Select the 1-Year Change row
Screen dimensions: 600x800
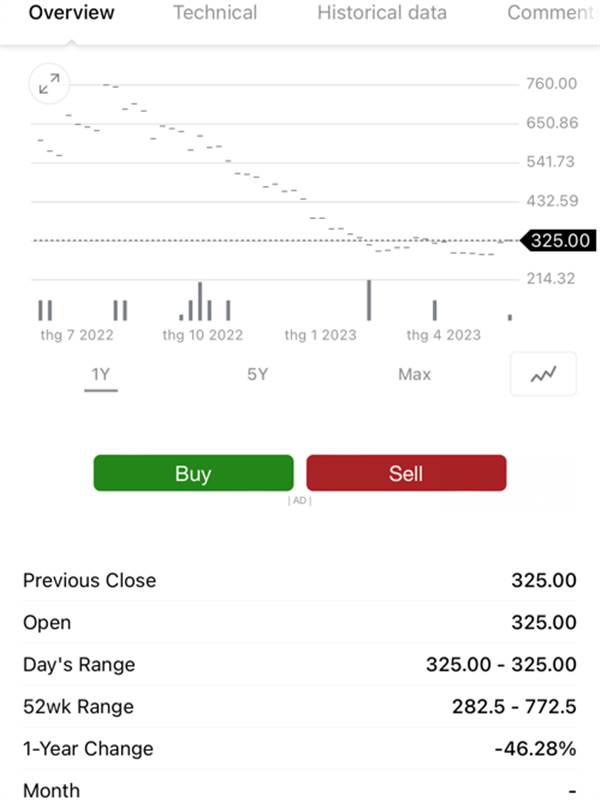(299, 748)
